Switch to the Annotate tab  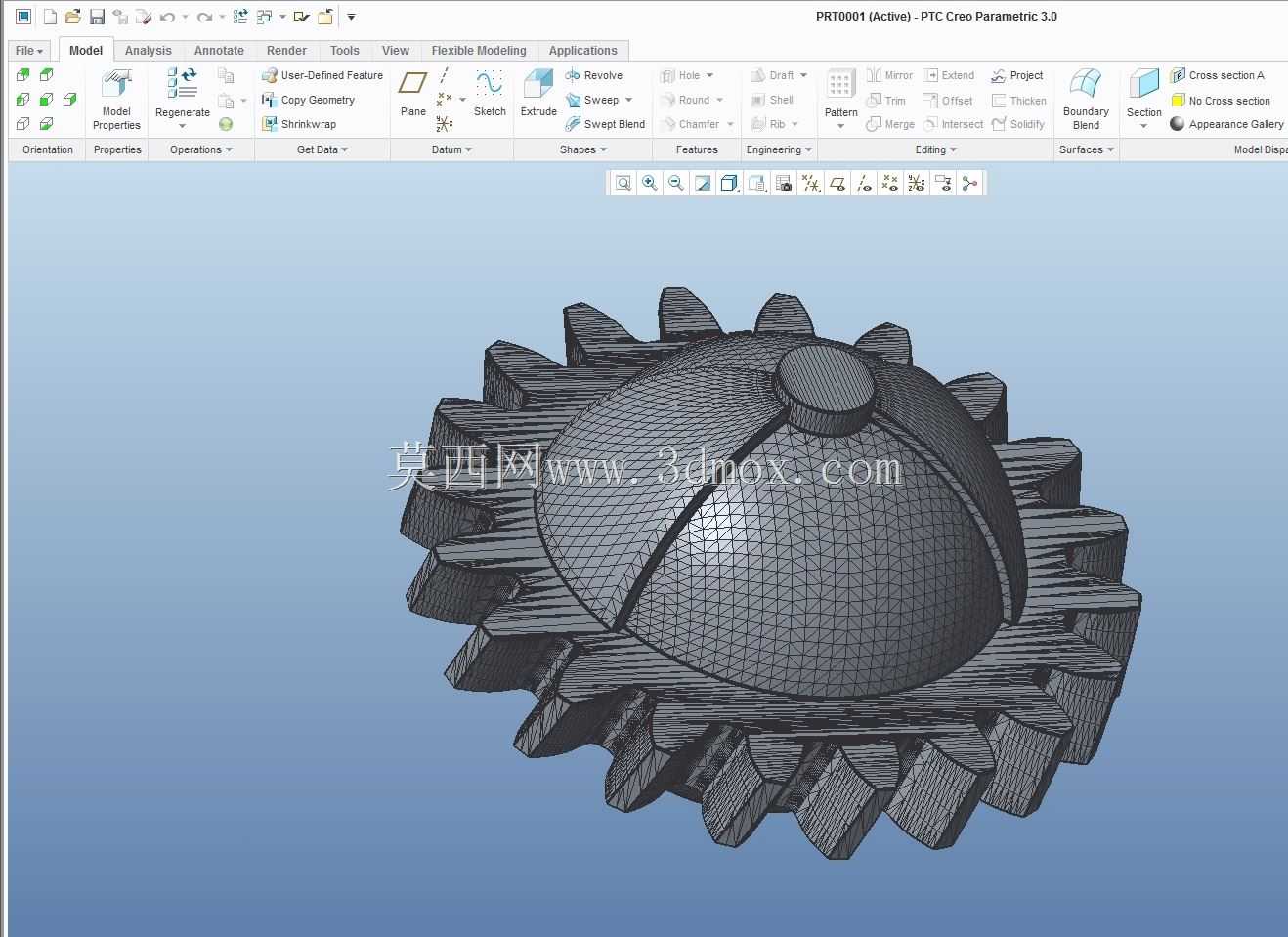pos(219,51)
